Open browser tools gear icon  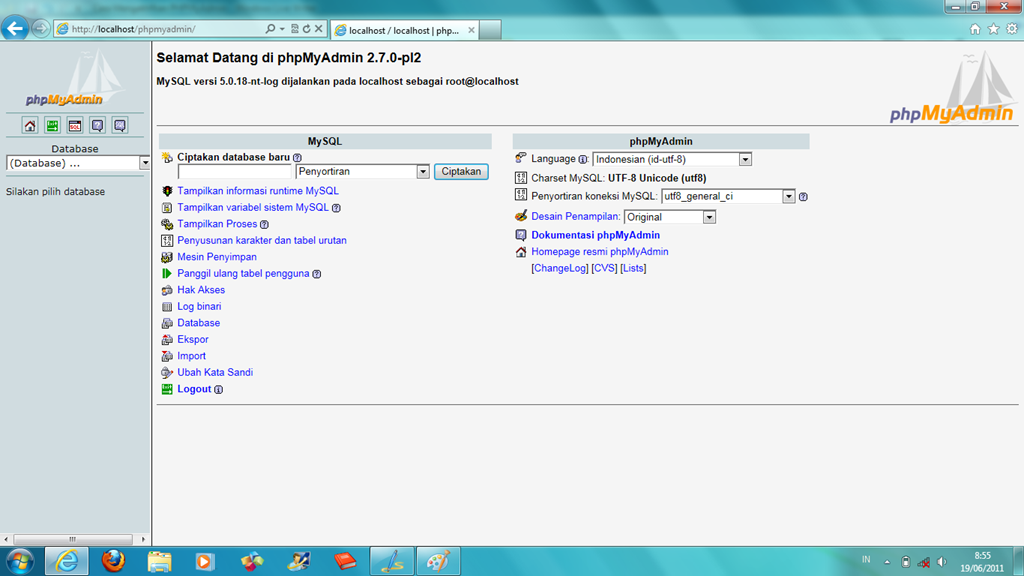(x=1012, y=29)
